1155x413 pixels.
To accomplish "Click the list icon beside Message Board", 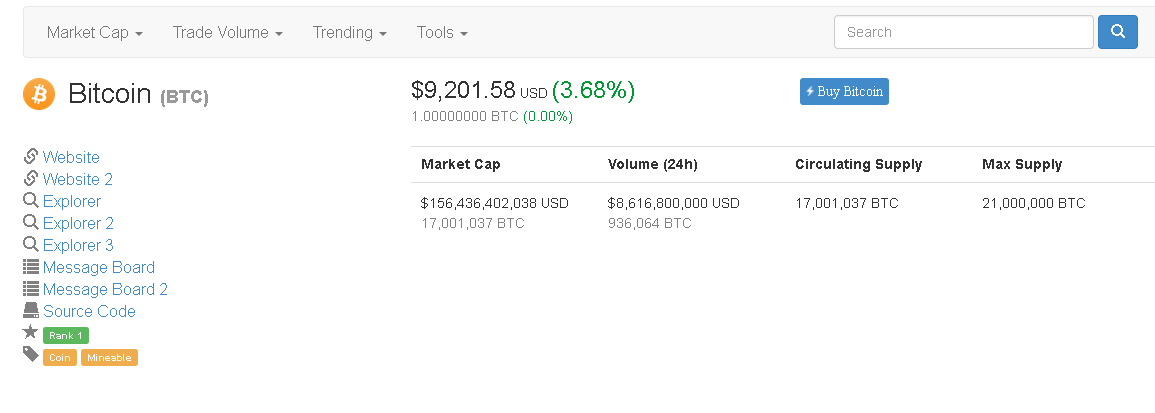I will (x=31, y=267).
